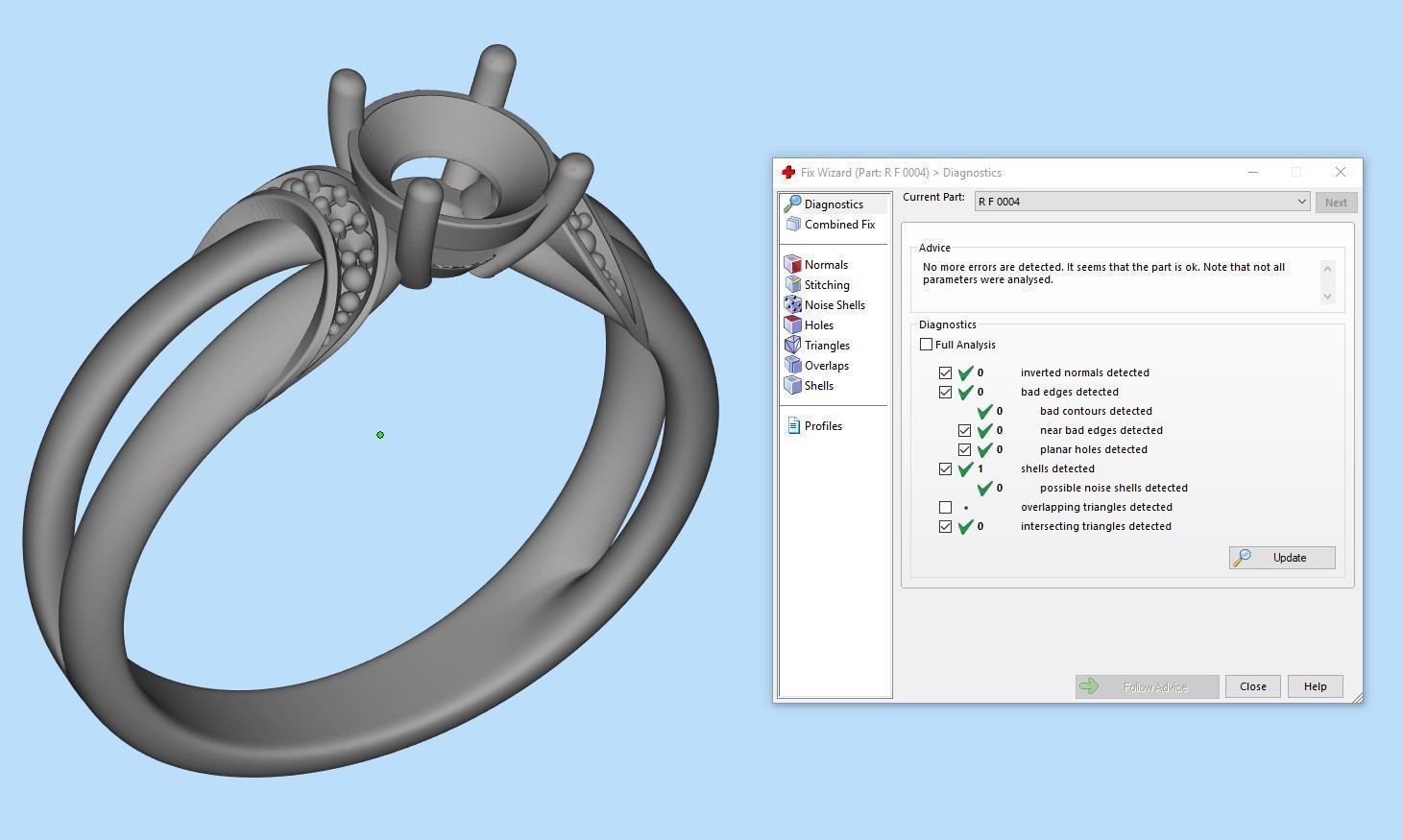Open the Current Part dropdown

pos(1142,202)
